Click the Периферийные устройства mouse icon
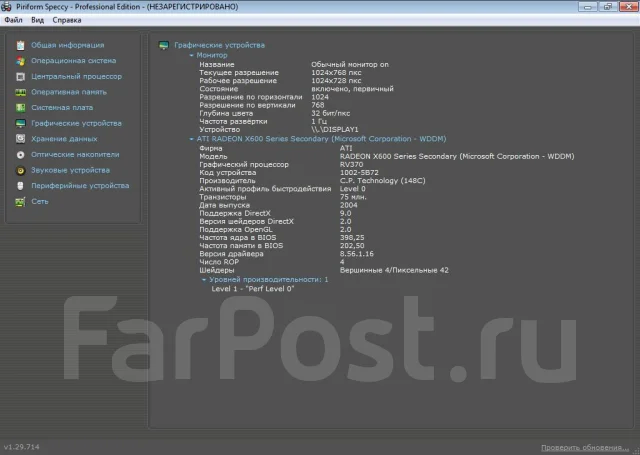Screen dimensions: 640x455 [x=20, y=186]
